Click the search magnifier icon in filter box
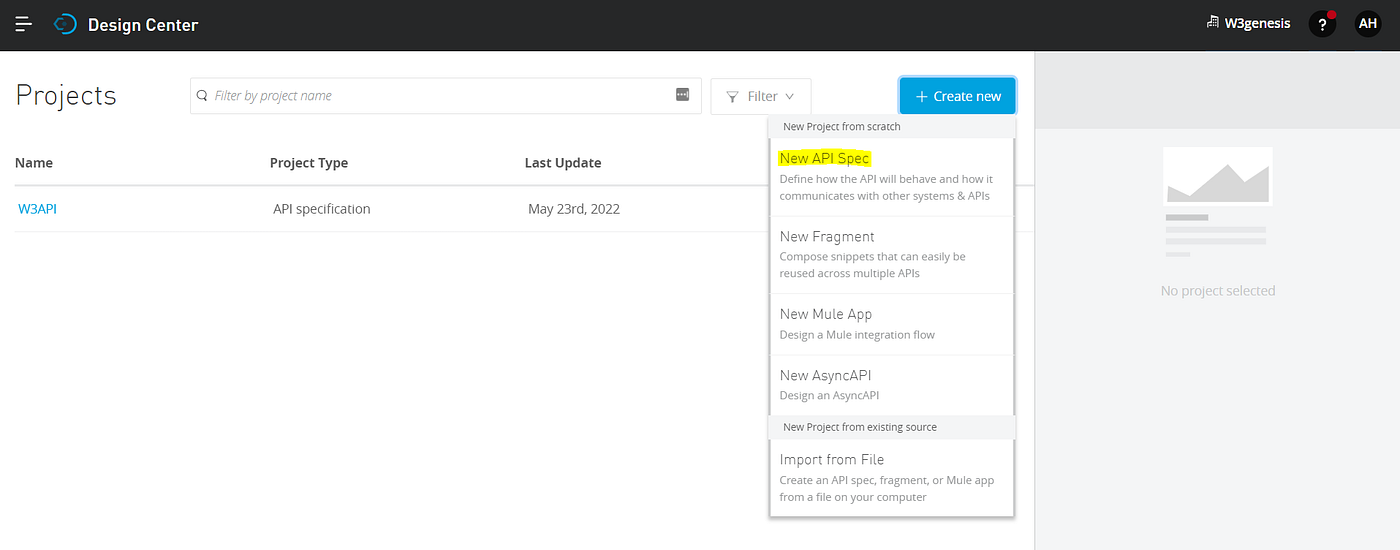Screen dimensions: 1400x550 203,96
